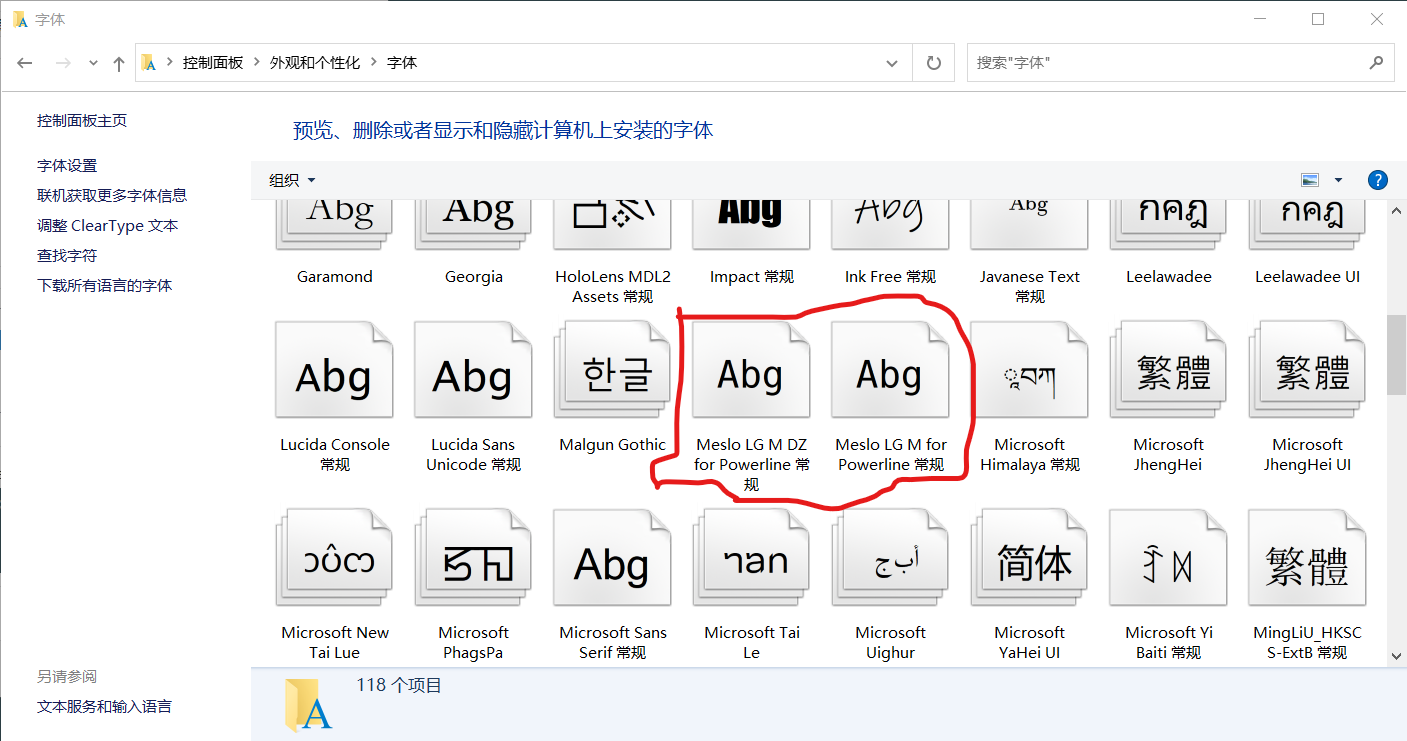Image resolution: width=1407 pixels, height=741 pixels.
Task: Open the 组织 dropdown menu
Action: pos(292,180)
